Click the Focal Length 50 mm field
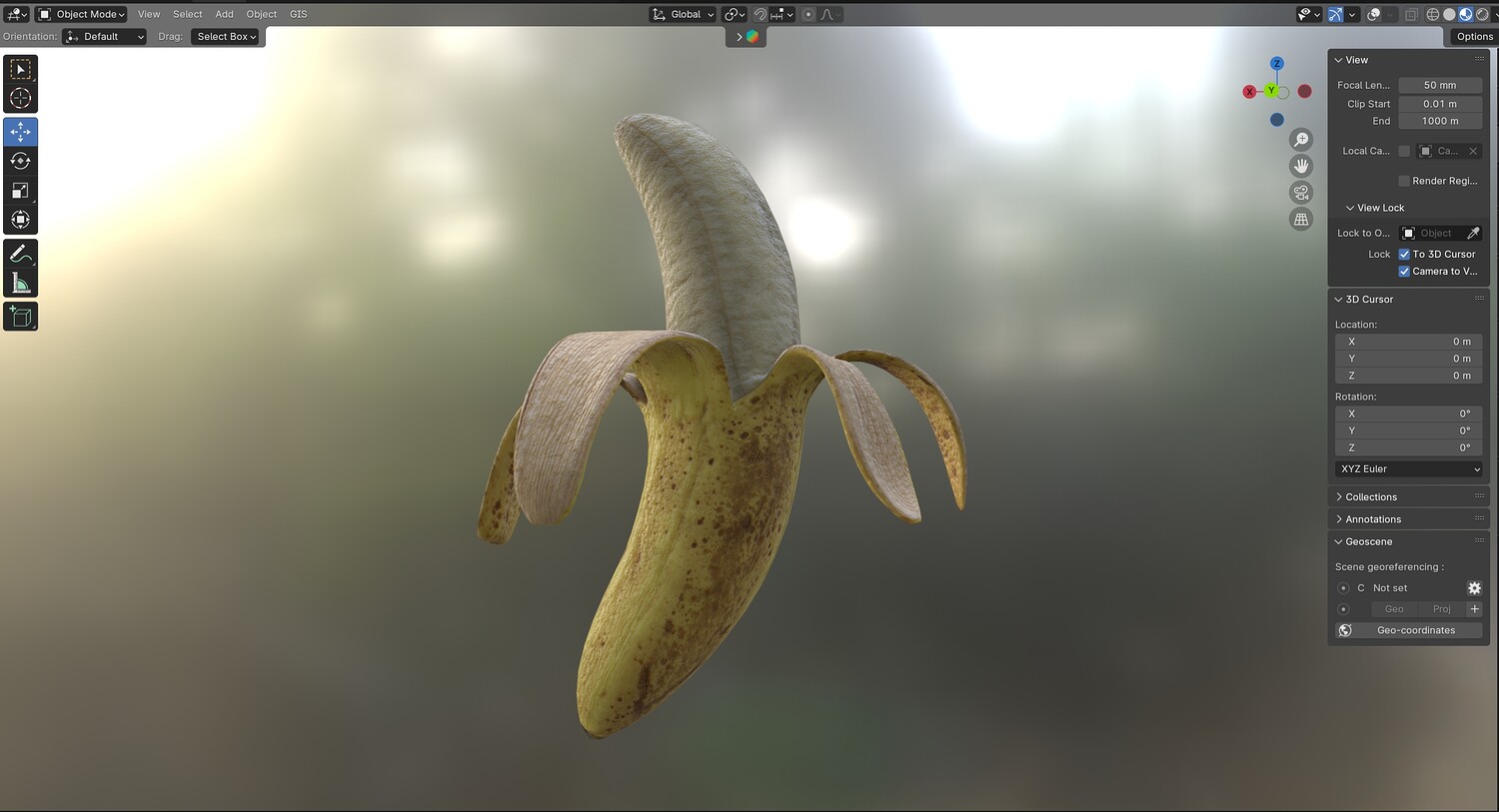The height and width of the screenshot is (812, 1499). click(x=1440, y=86)
